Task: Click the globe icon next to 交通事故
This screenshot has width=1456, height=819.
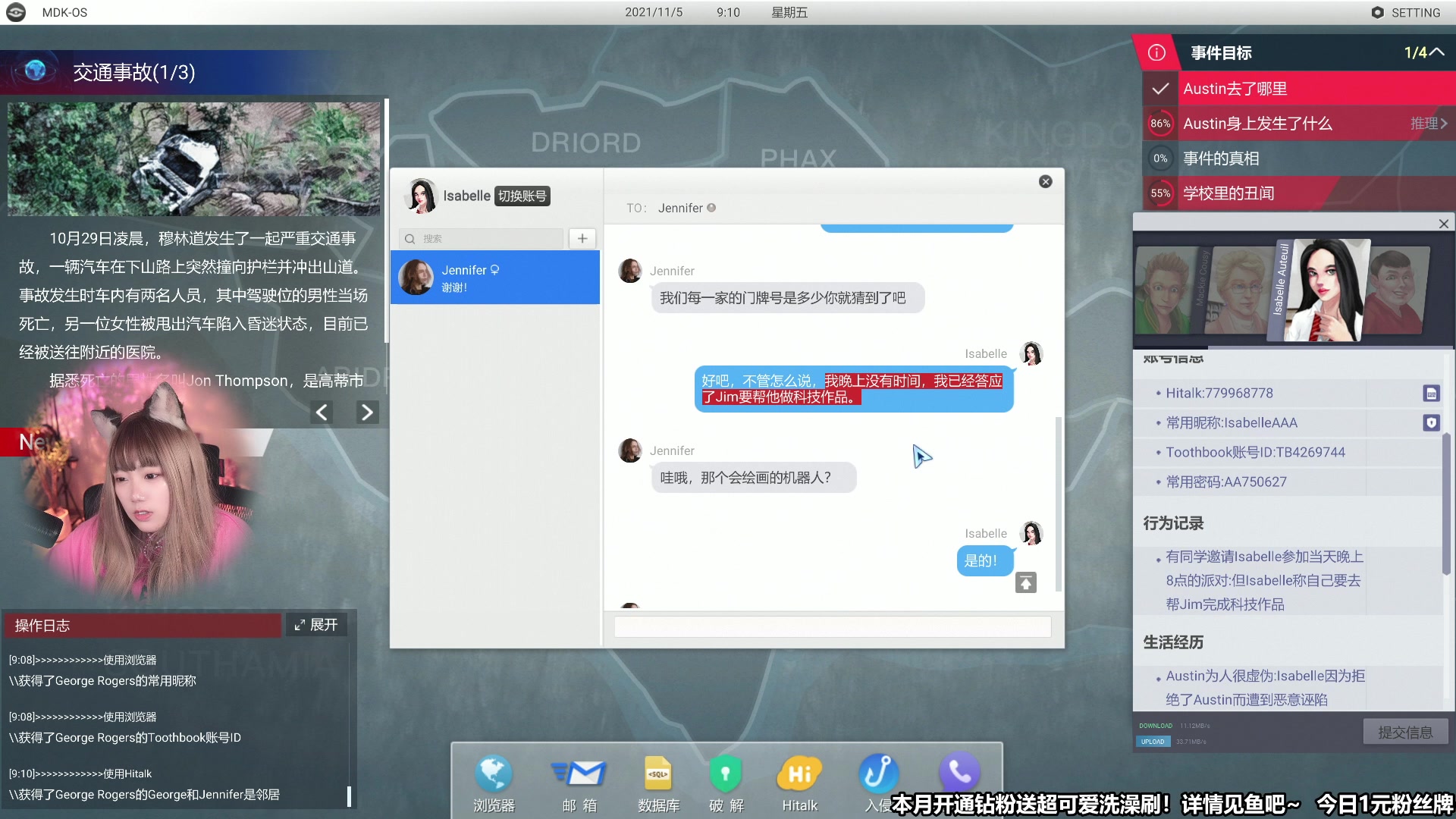Action: (x=35, y=71)
